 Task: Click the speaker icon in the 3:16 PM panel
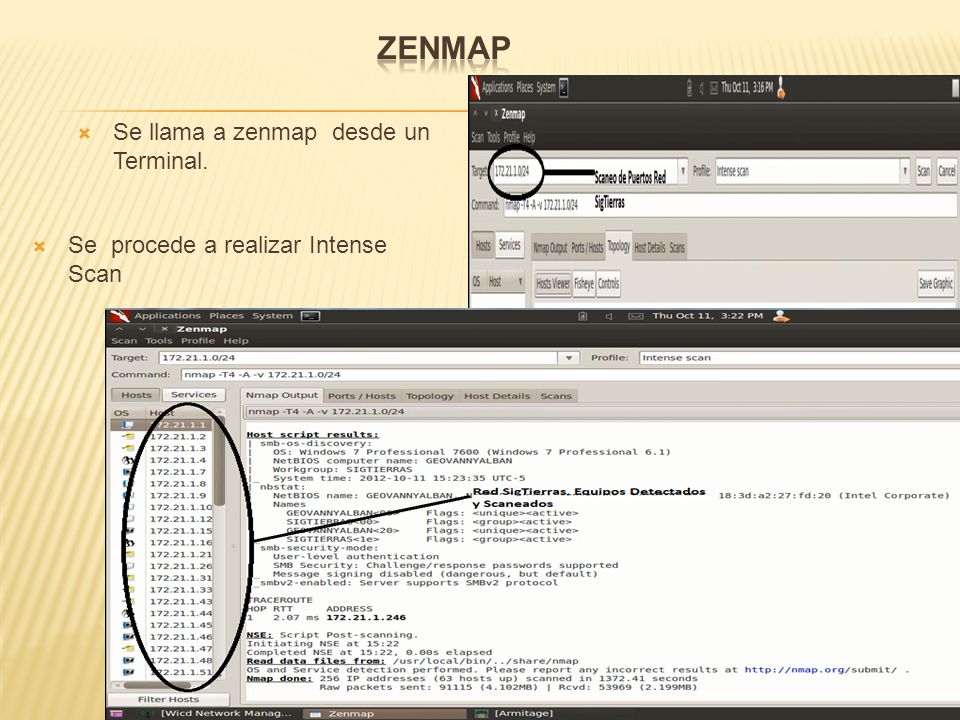pyautogui.click(x=702, y=88)
